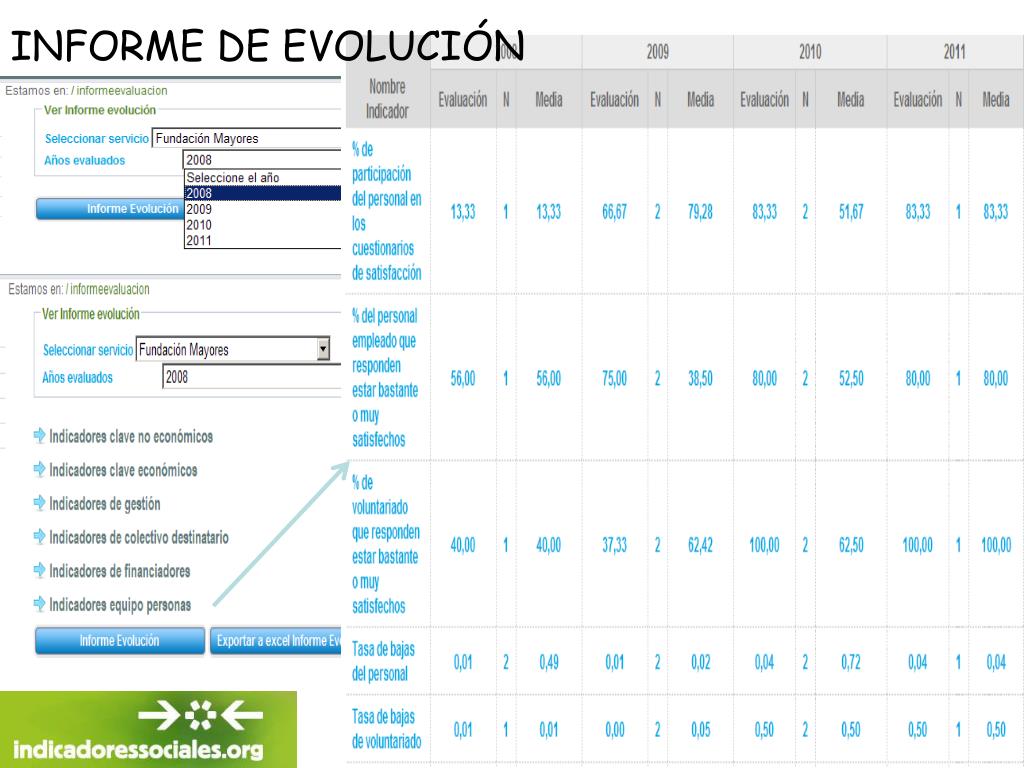Click '% del personal empleado' indicator name
The image size is (1024, 768).
point(385,377)
